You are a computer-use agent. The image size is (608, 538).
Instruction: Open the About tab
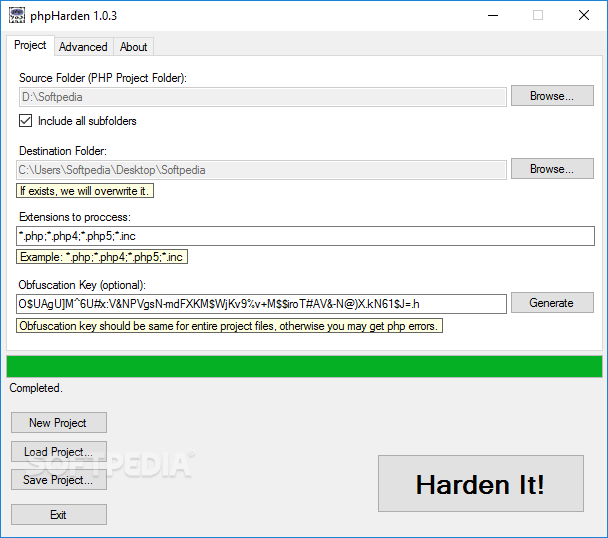pyautogui.click(x=133, y=47)
